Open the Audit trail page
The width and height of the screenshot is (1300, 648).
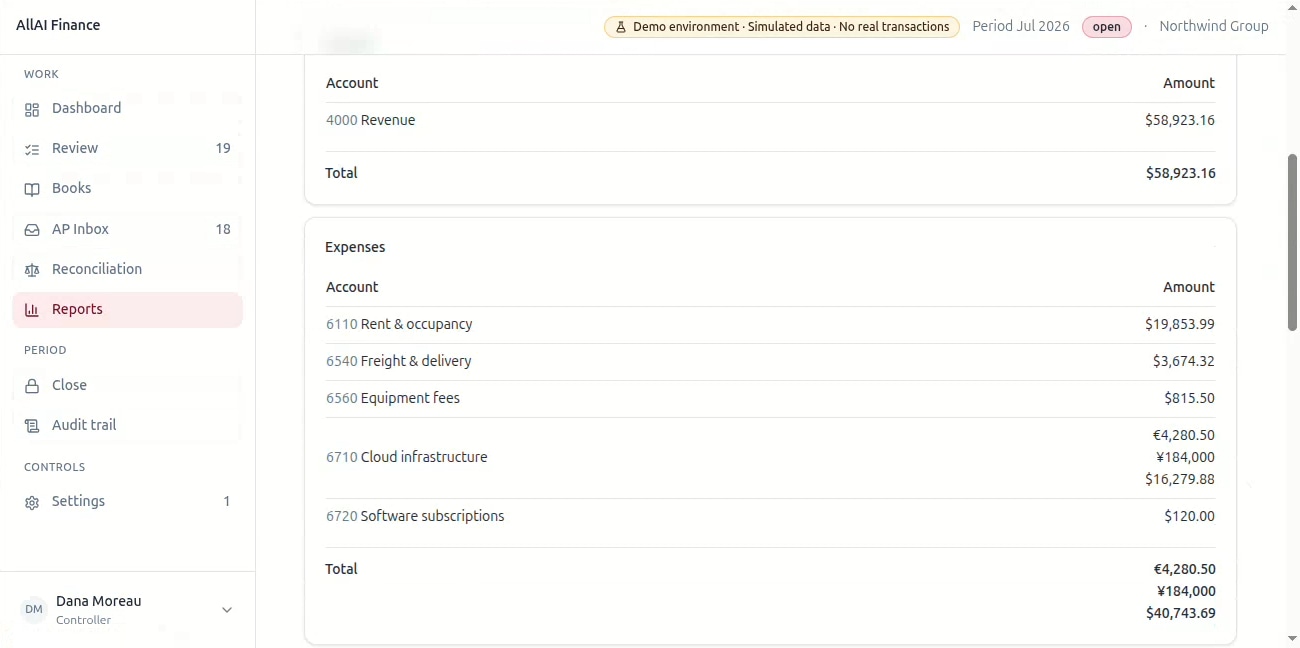[x=127, y=425]
